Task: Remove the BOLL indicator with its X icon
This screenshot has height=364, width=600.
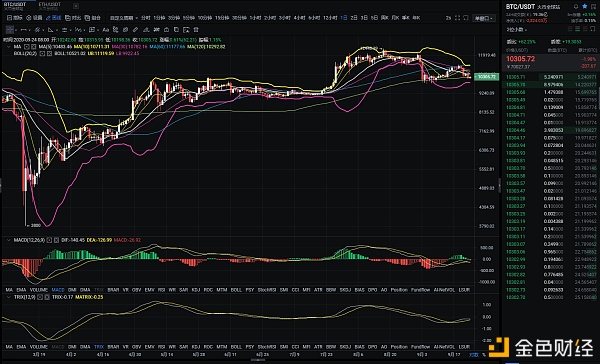Action: 49,54
